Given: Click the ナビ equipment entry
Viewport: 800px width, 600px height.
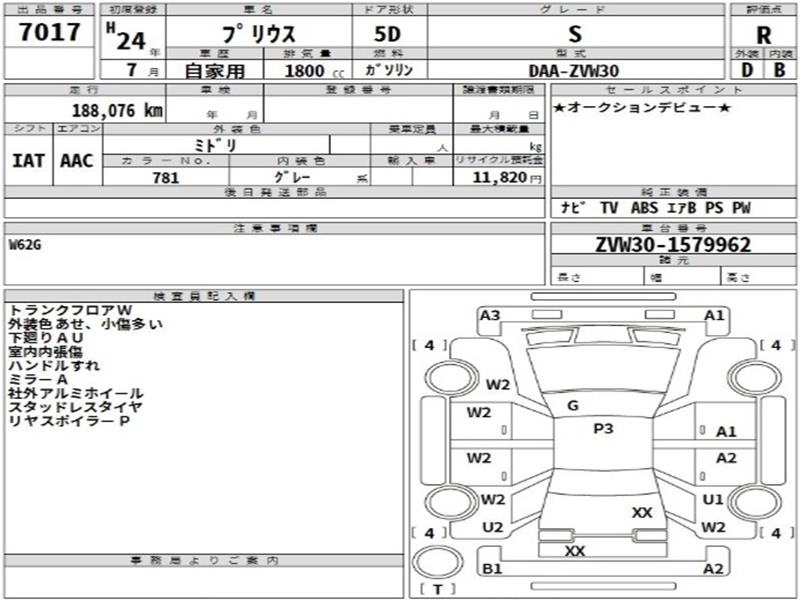Looking at the screenshot, I should 573,208.
